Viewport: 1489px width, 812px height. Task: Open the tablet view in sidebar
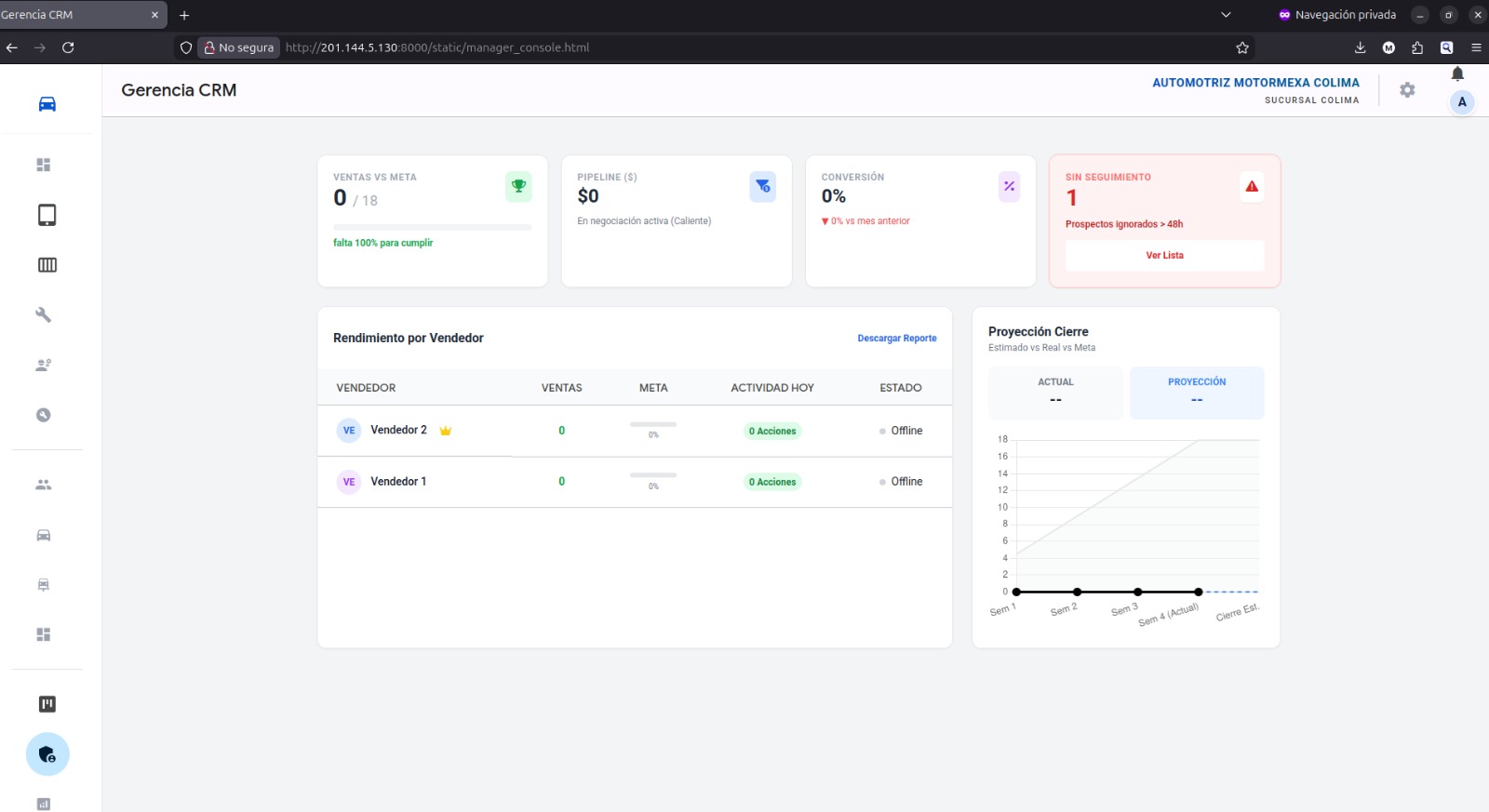47,215
